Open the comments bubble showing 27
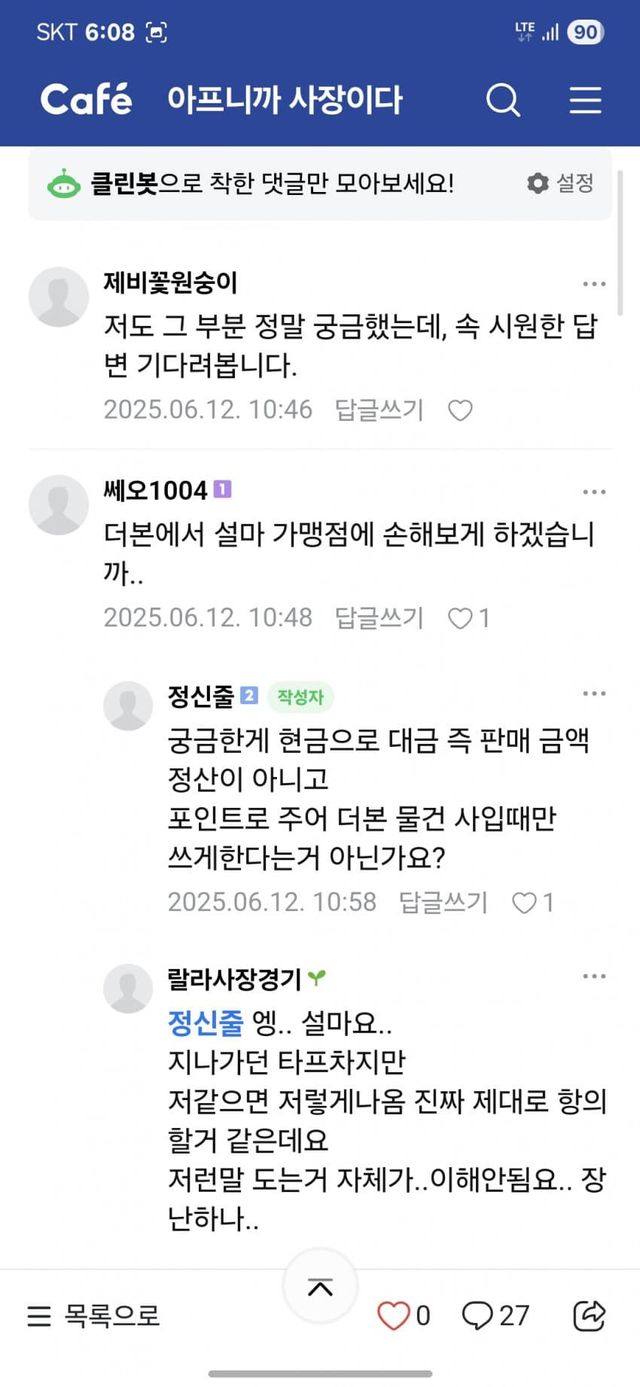This screenshot has width=640, height=1387. (495, 1315)
